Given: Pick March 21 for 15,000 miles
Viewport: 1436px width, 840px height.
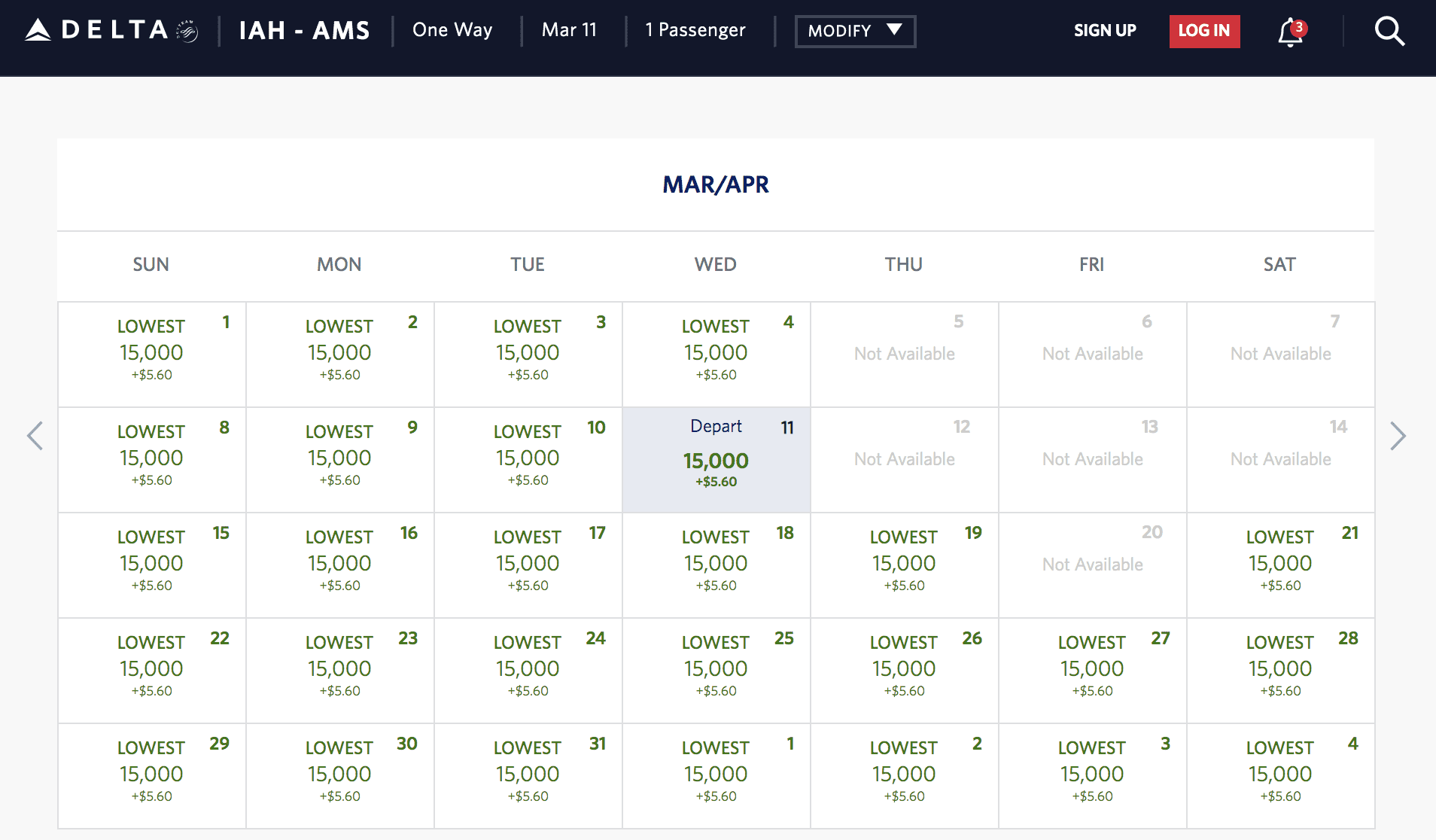Looking at the screenshot, I should click(1281, 565).
